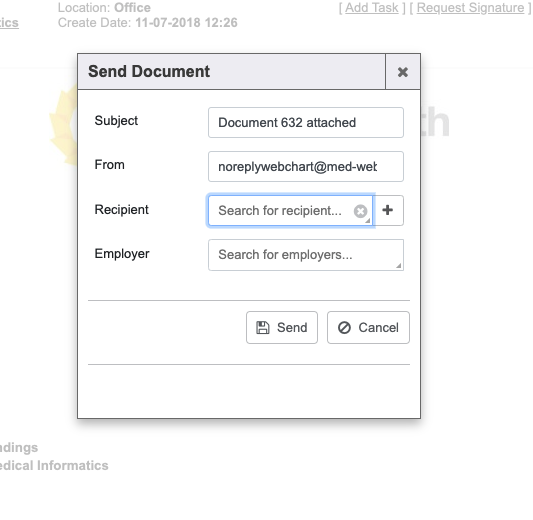
Task: Clear the recipient search with the x icon
Action: pos(360,211)
